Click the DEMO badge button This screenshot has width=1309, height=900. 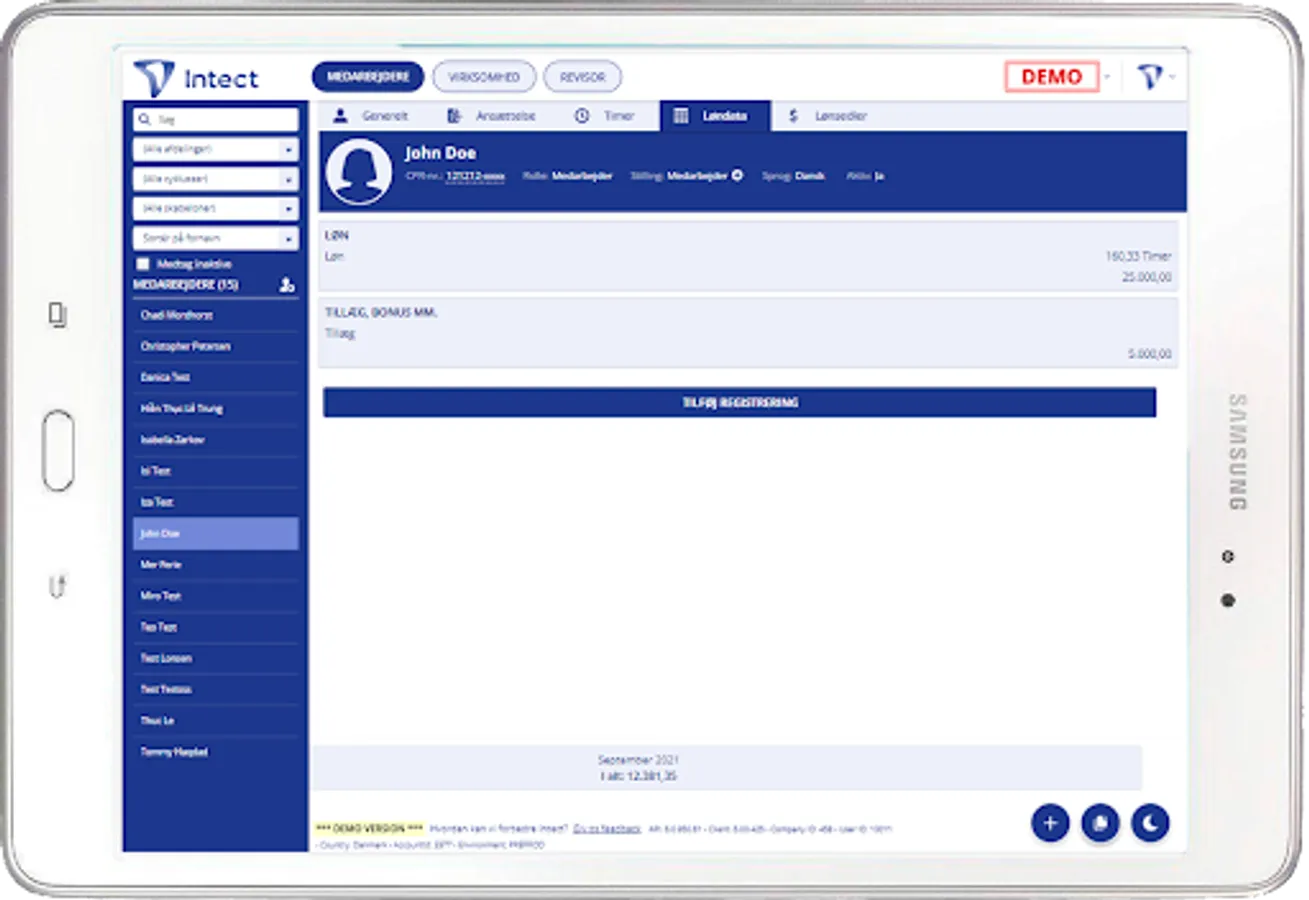[x=1052, y=77]
